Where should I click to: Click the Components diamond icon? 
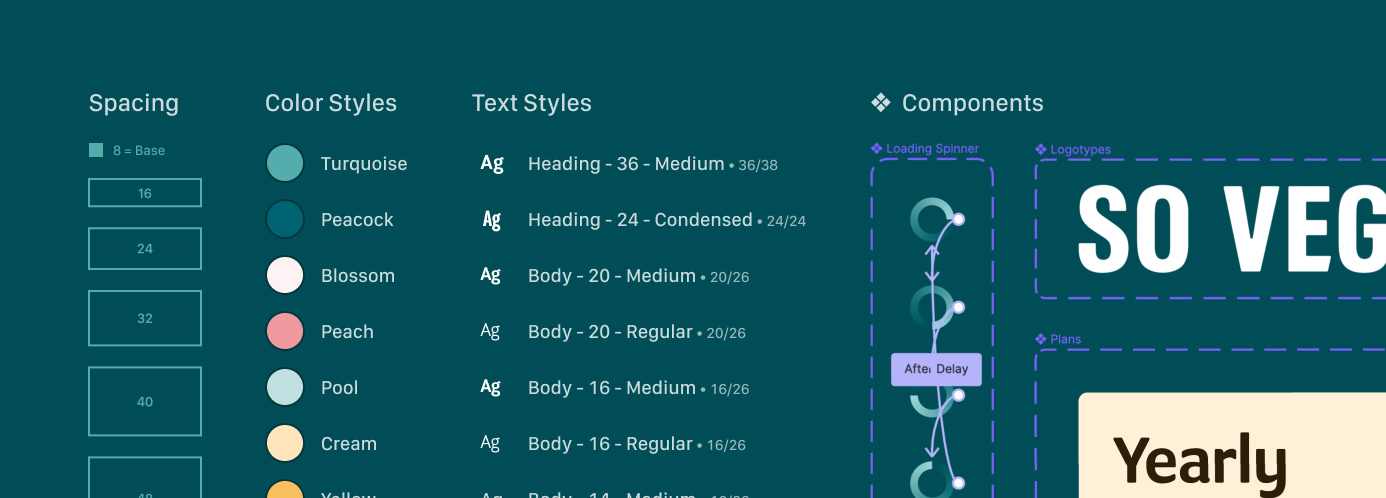pyautogui.click(x=881, y=102)
